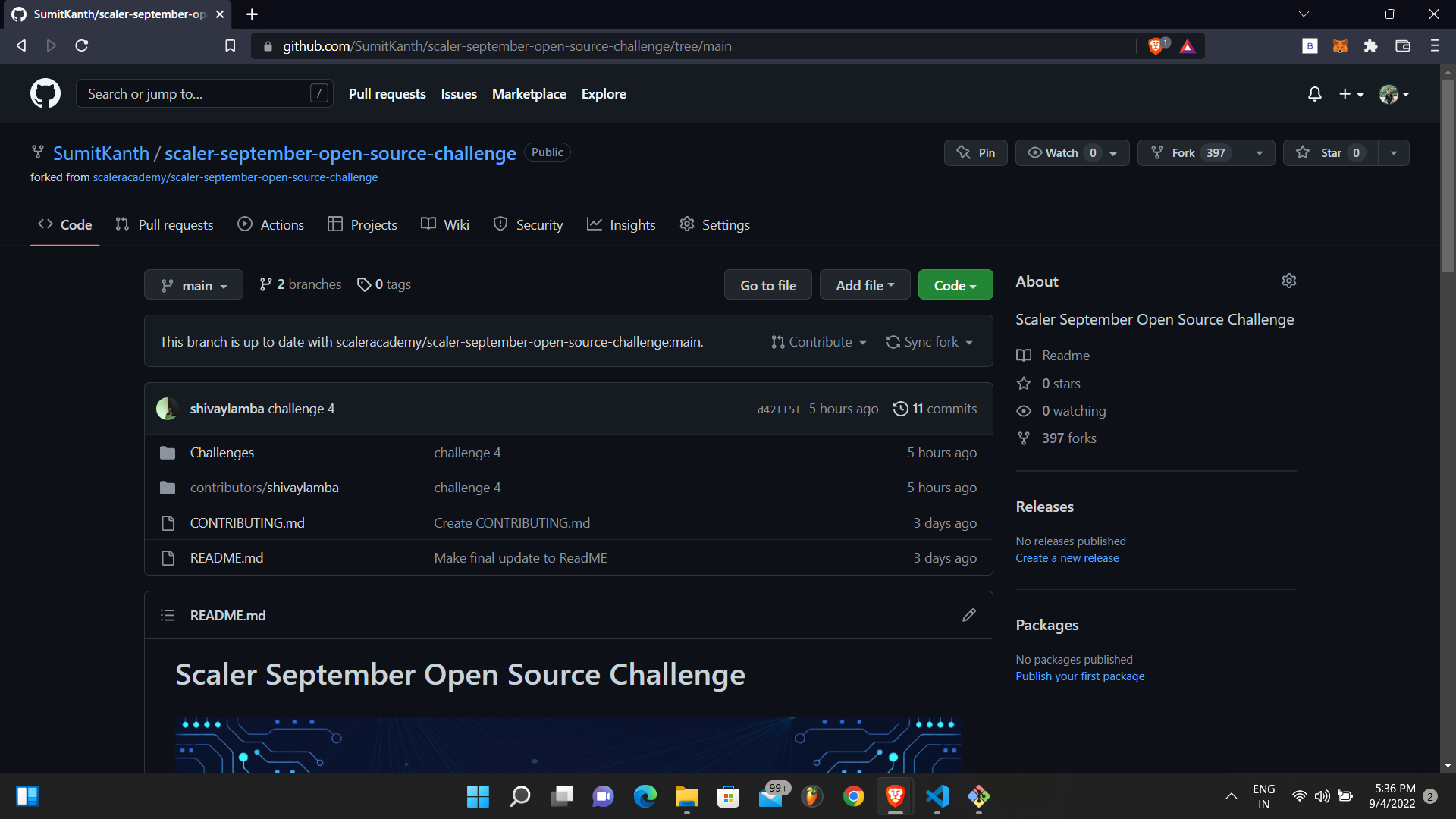This screenshot has height=819, width=1456.
Task: Launch Visual Studio Code from the taskbar
Action: coord(937,795)
